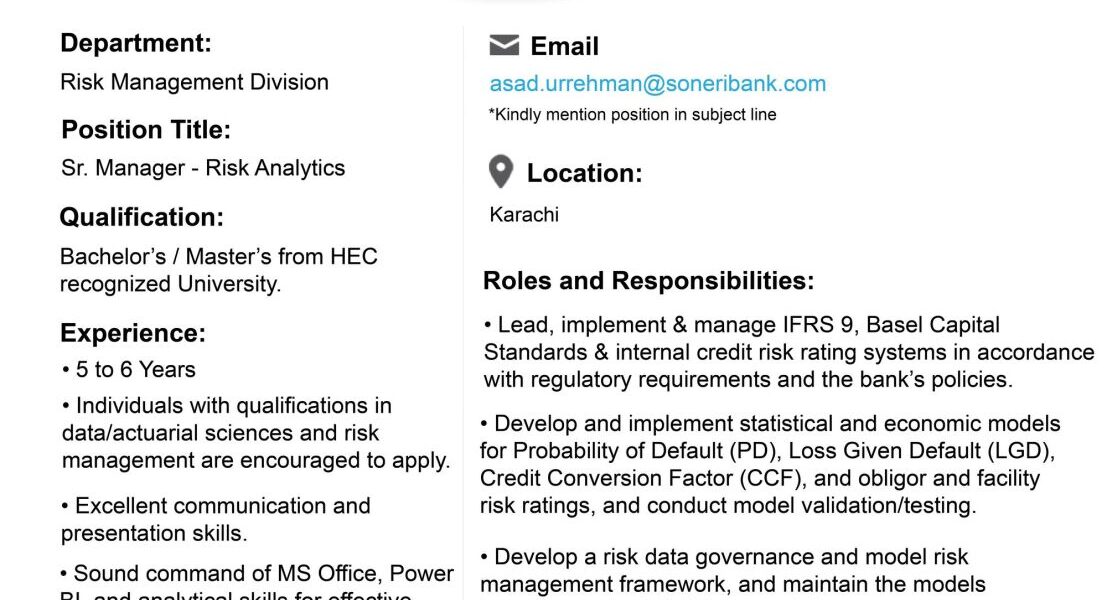The image size is (1107, 600).
Task: Click the subject line note under email
Action: (632, 114)
